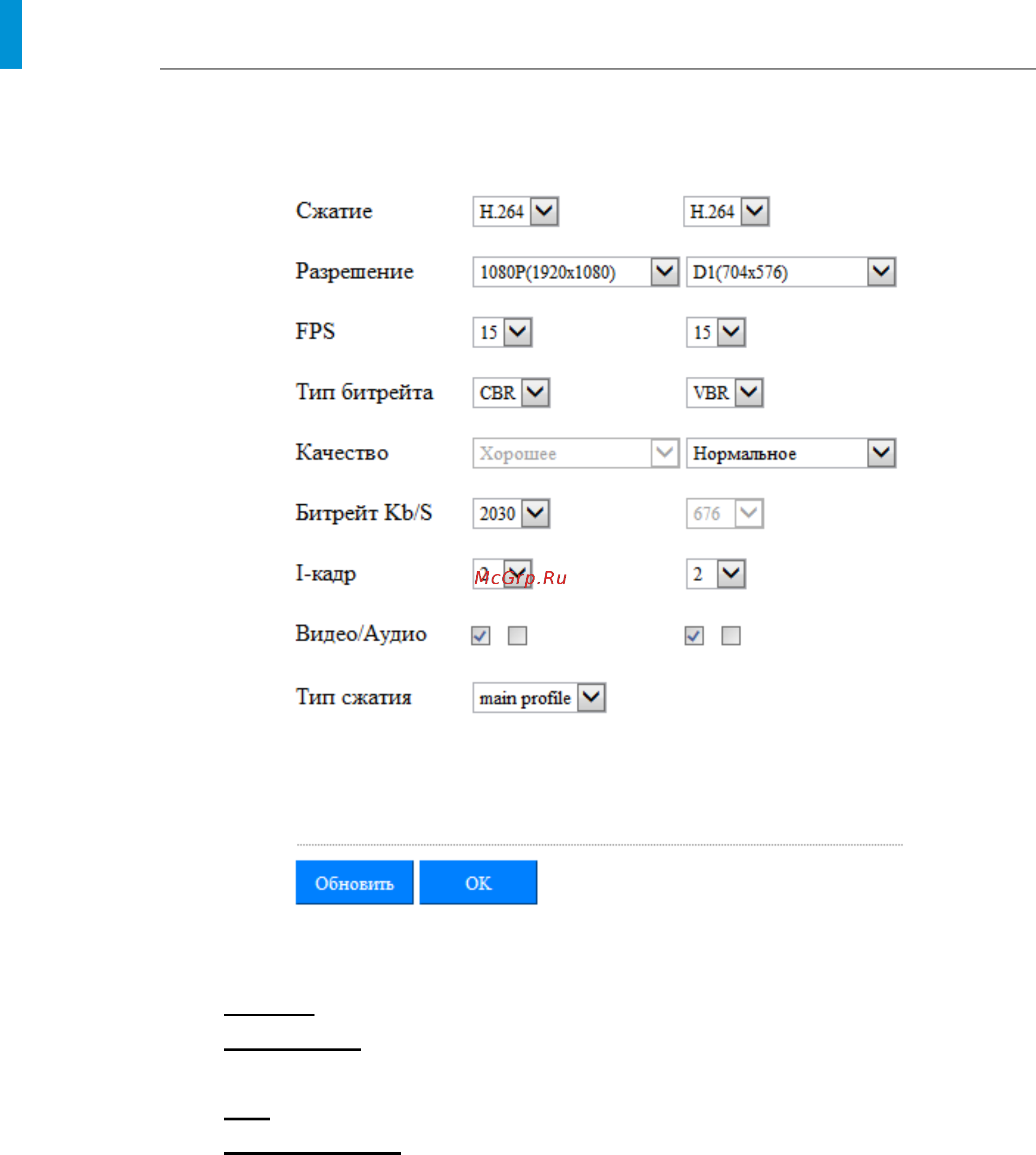Click the Битрейт Kb/S label
Image resolution: width=1036 pixels, height=1155 pixels.
(364, 513)
